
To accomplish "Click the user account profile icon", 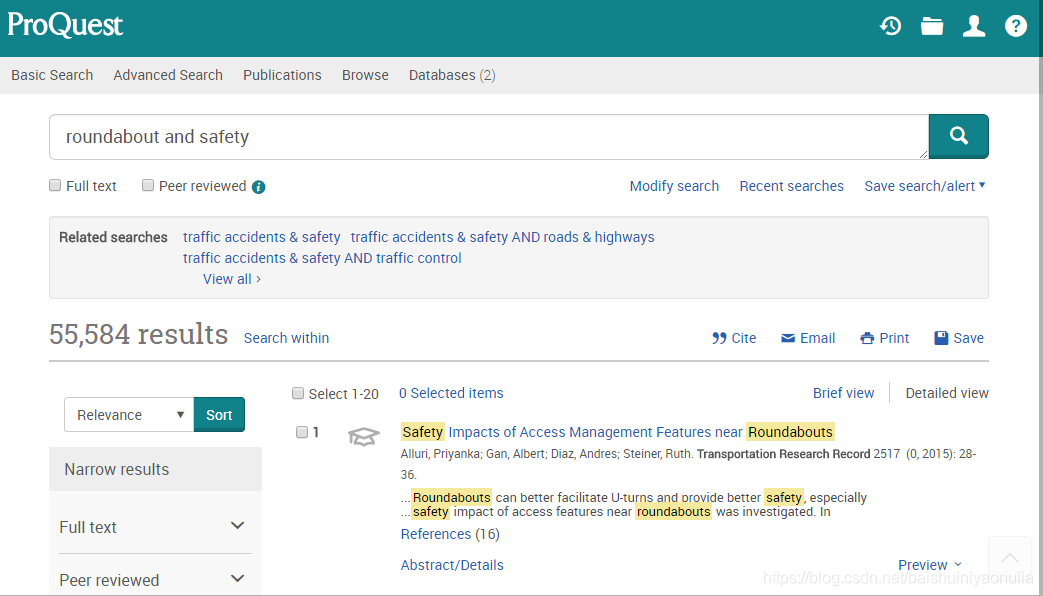I will click(x=974, y=27).
